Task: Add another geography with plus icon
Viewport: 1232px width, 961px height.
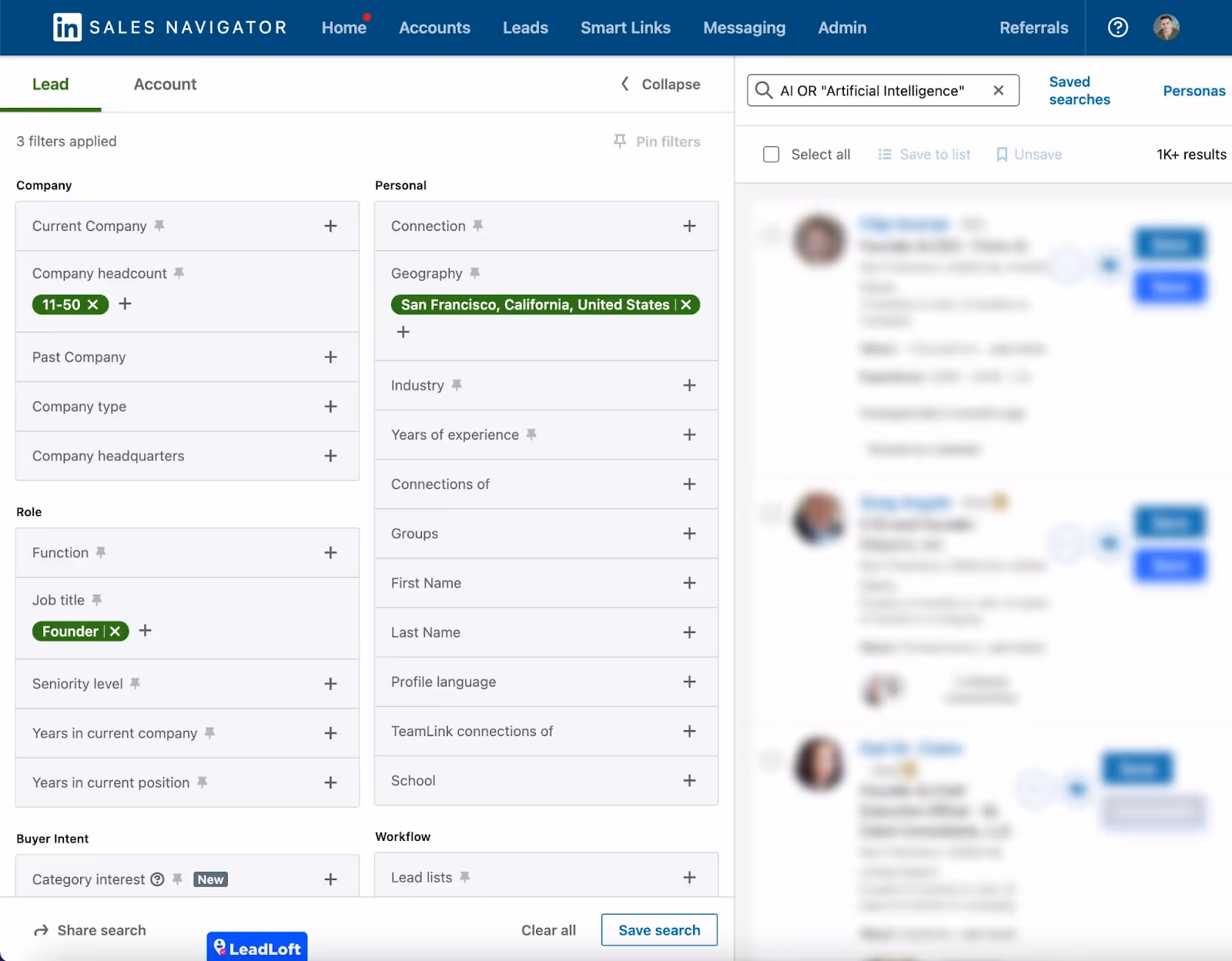Action: 403,332
